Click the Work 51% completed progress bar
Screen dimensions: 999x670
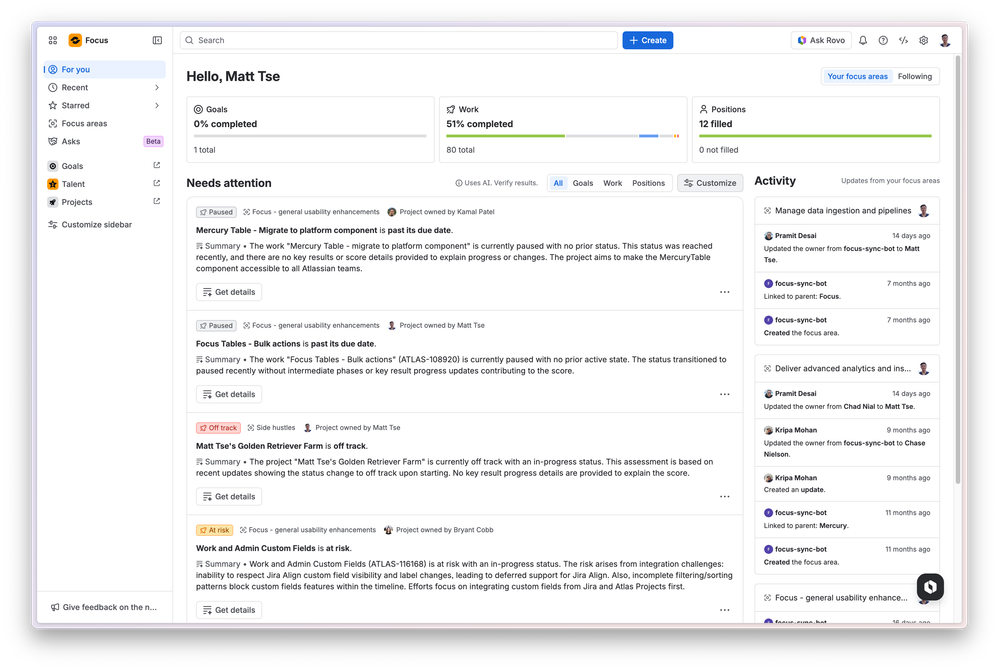point(563,136)
